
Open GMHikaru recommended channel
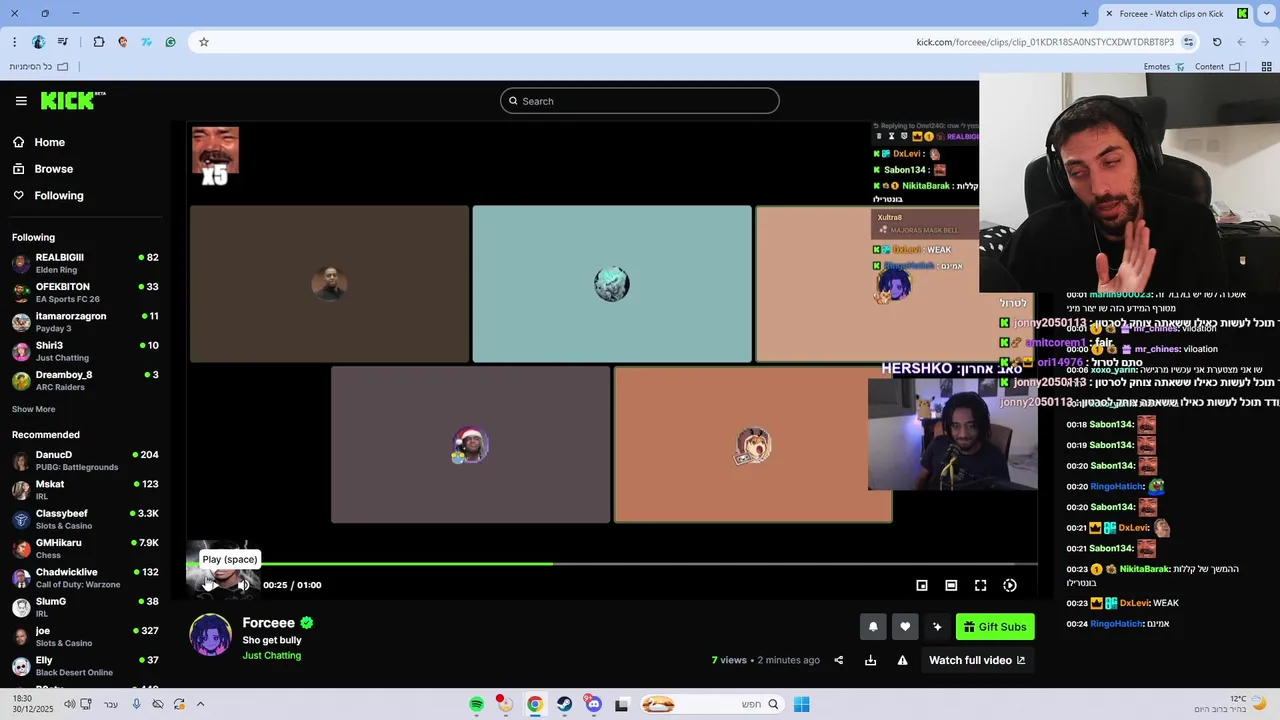(x=86, y=548)
